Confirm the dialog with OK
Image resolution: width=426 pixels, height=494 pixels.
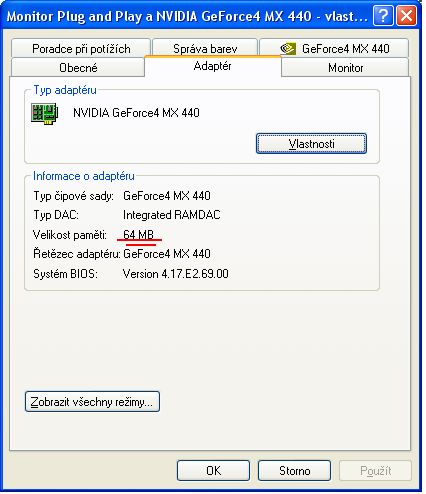click(213, 471)
